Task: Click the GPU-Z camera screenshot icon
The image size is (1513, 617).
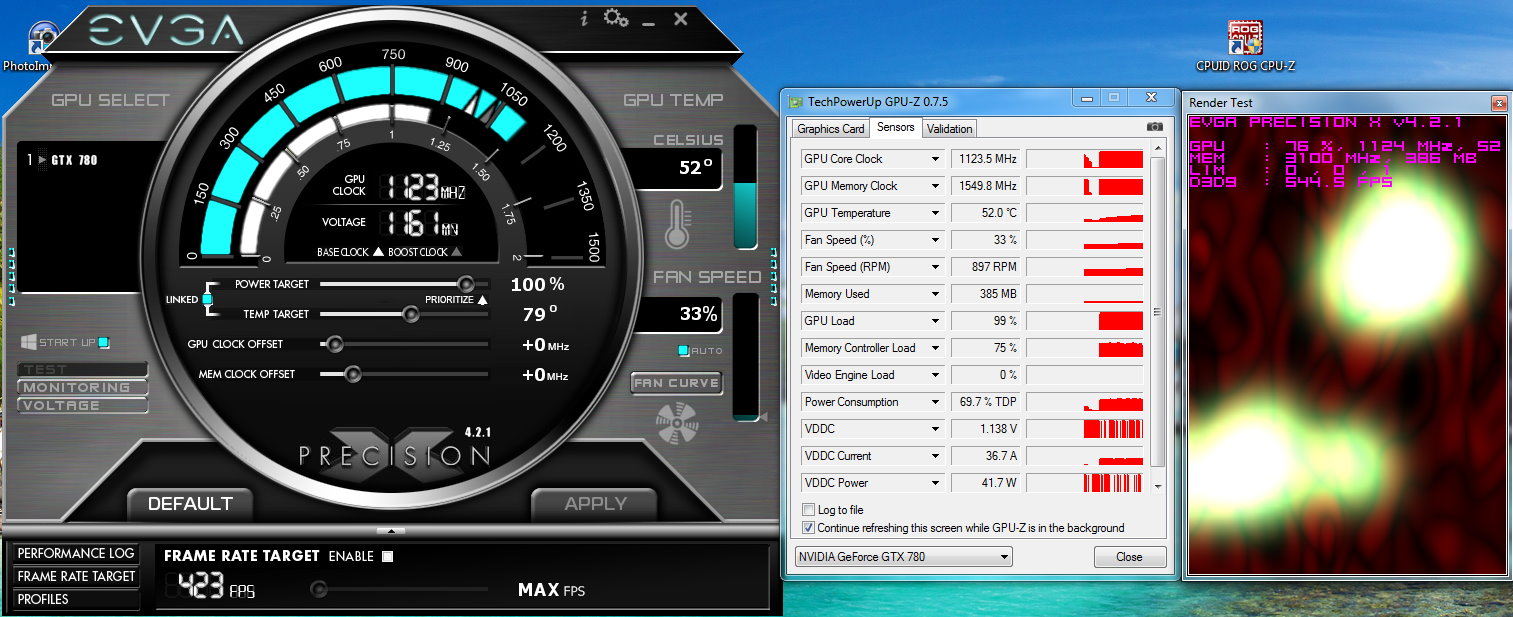Action: [x=1154, y=127]
